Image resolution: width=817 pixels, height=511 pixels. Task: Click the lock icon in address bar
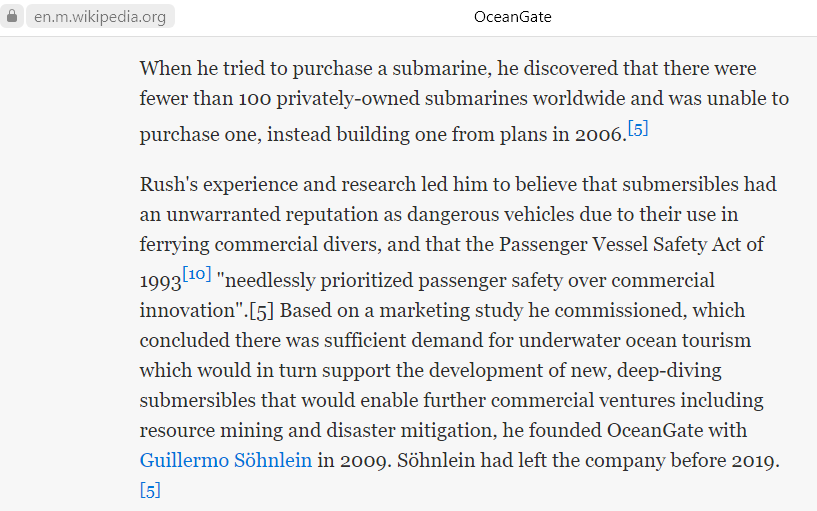pyautogui.click(x=12, y=17)
